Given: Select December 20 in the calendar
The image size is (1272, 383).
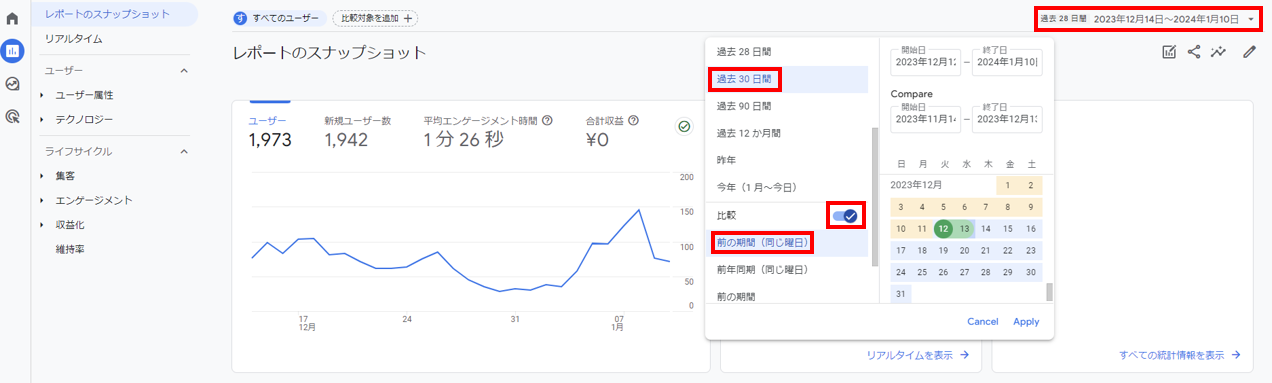Looking at the screenshot, I should click(964, 250).
